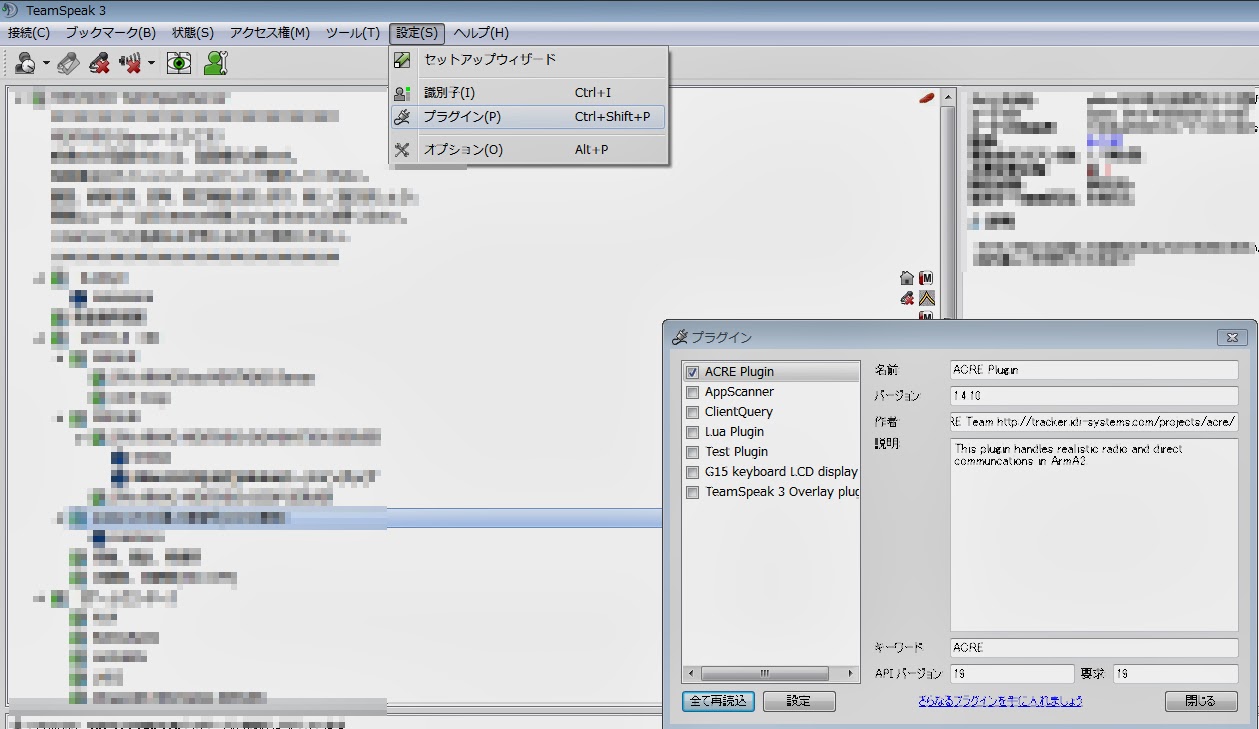Mute the microphone via toolbar icon

(99, 63)
